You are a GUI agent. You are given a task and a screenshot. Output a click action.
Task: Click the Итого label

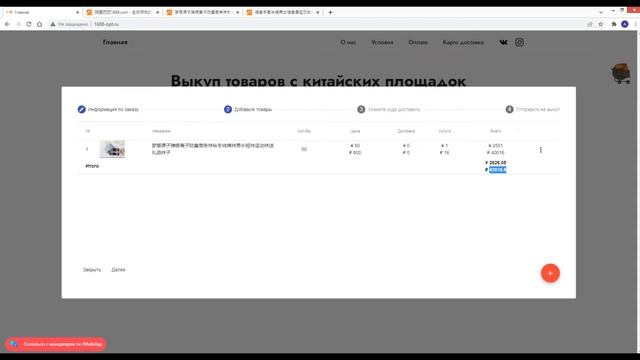point(92,166)
